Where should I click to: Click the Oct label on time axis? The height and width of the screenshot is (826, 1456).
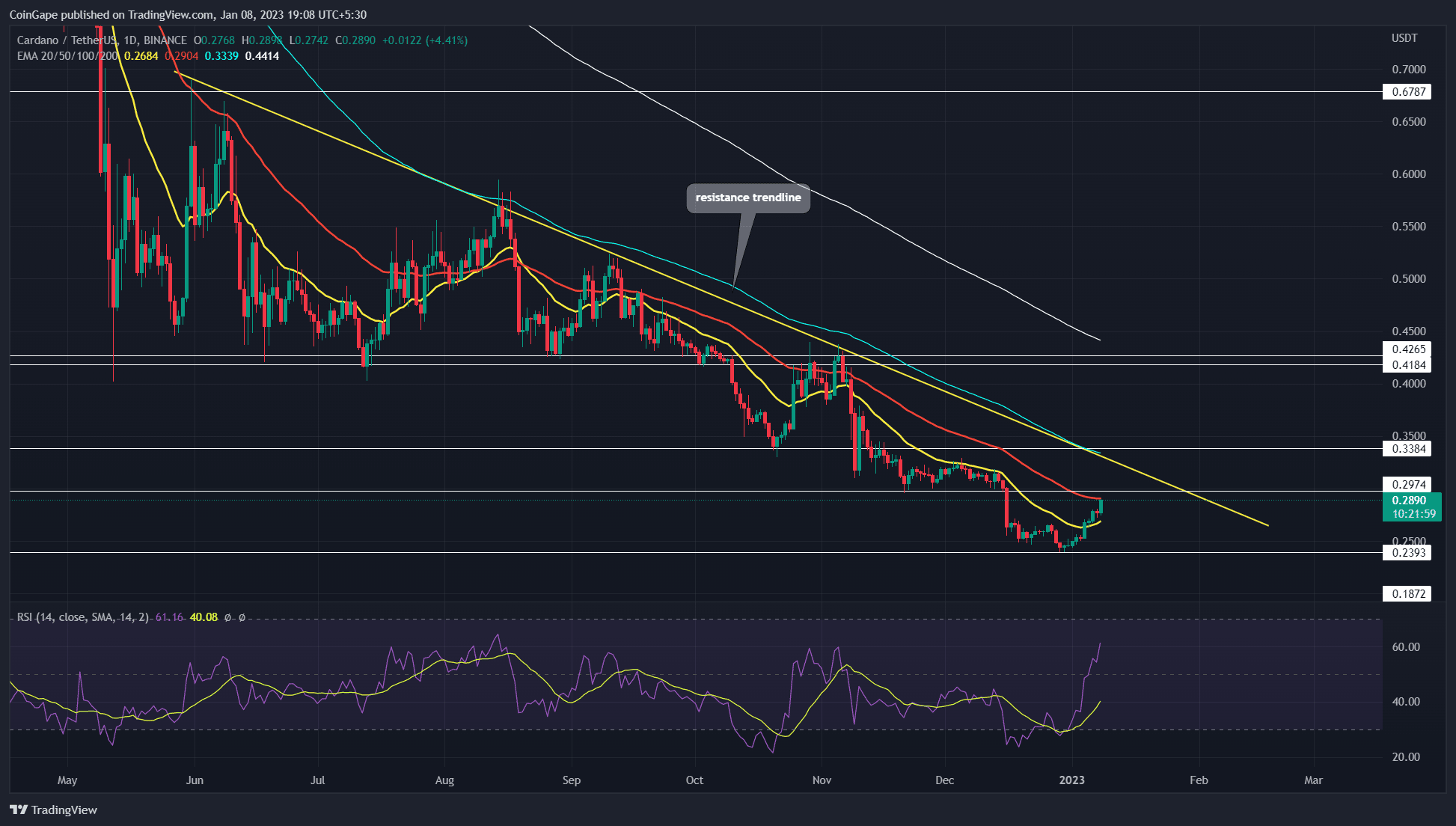click(x=694, y=780)
